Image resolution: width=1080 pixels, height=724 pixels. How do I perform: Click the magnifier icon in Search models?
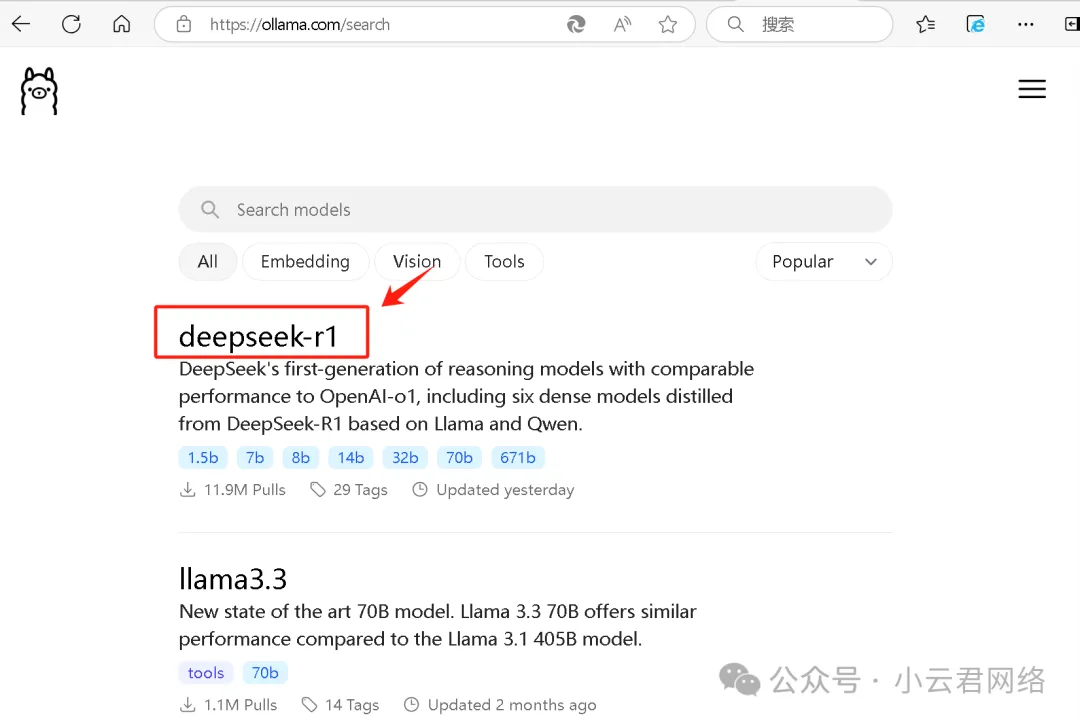click(210, 209)
